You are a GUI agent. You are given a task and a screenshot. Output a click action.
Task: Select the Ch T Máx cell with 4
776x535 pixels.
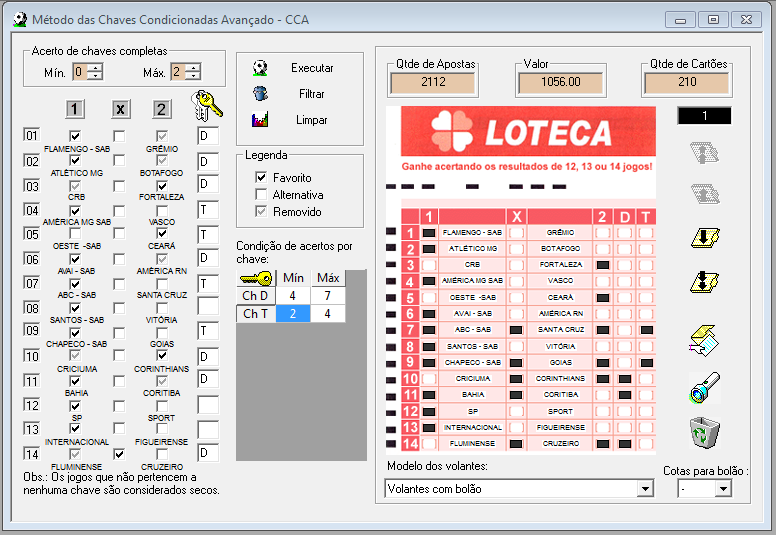click(328, 314)
